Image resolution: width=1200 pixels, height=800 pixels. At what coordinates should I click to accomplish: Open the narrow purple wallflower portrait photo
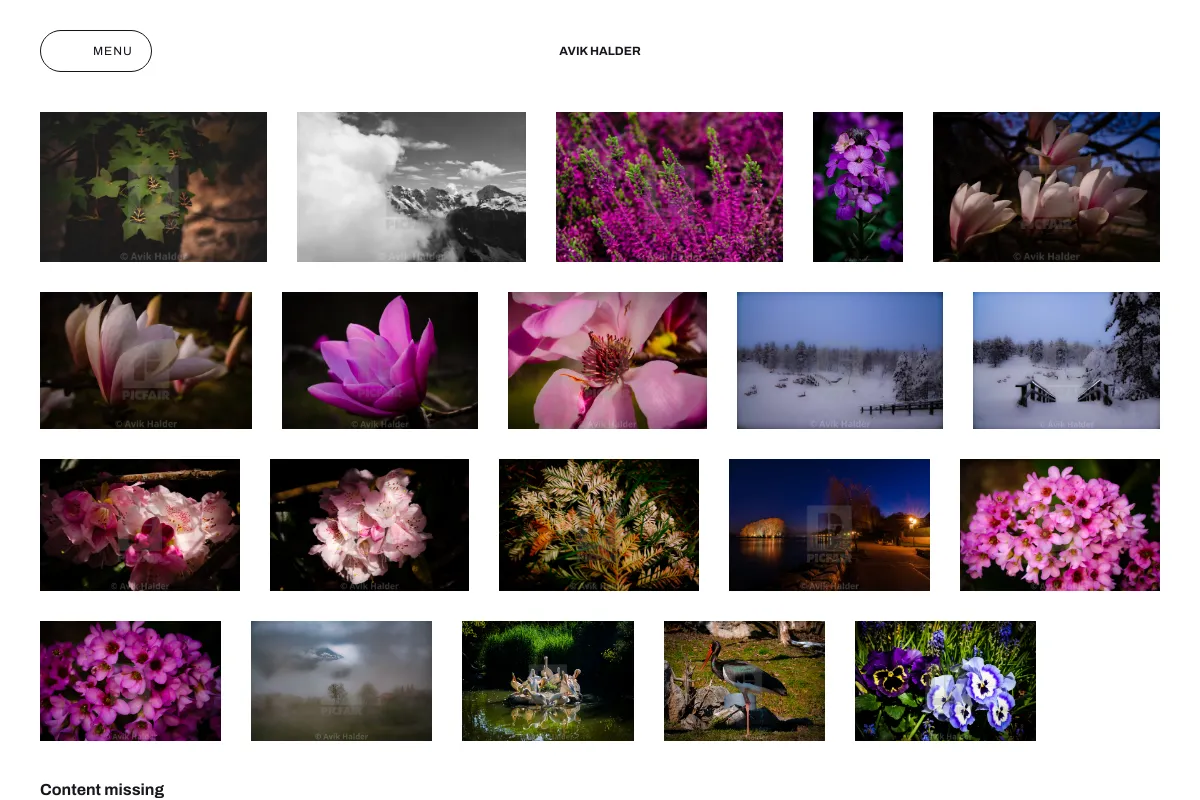point(858,187)
